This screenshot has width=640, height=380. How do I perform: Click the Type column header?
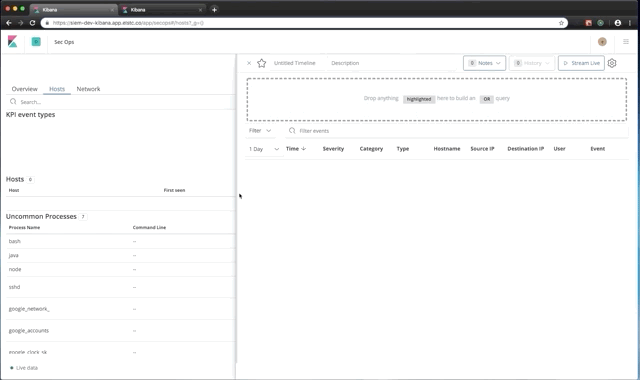(x=403, y=149)
